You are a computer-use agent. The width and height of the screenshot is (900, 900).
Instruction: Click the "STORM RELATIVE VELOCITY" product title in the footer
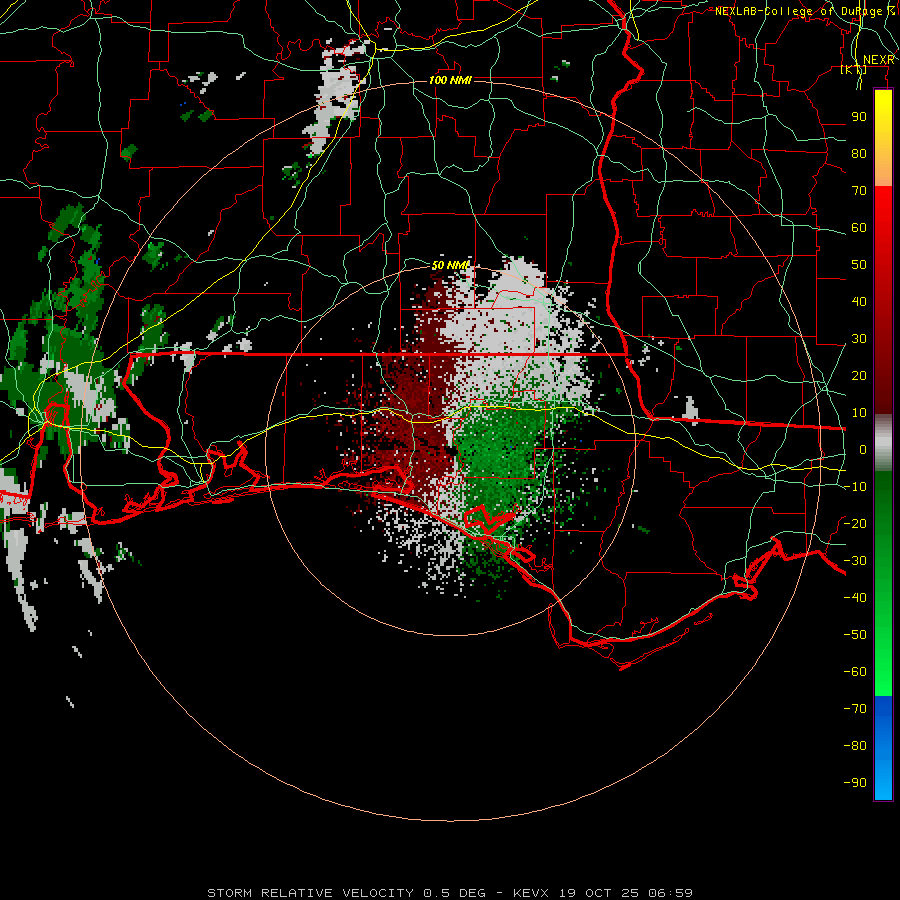[310, 893]
